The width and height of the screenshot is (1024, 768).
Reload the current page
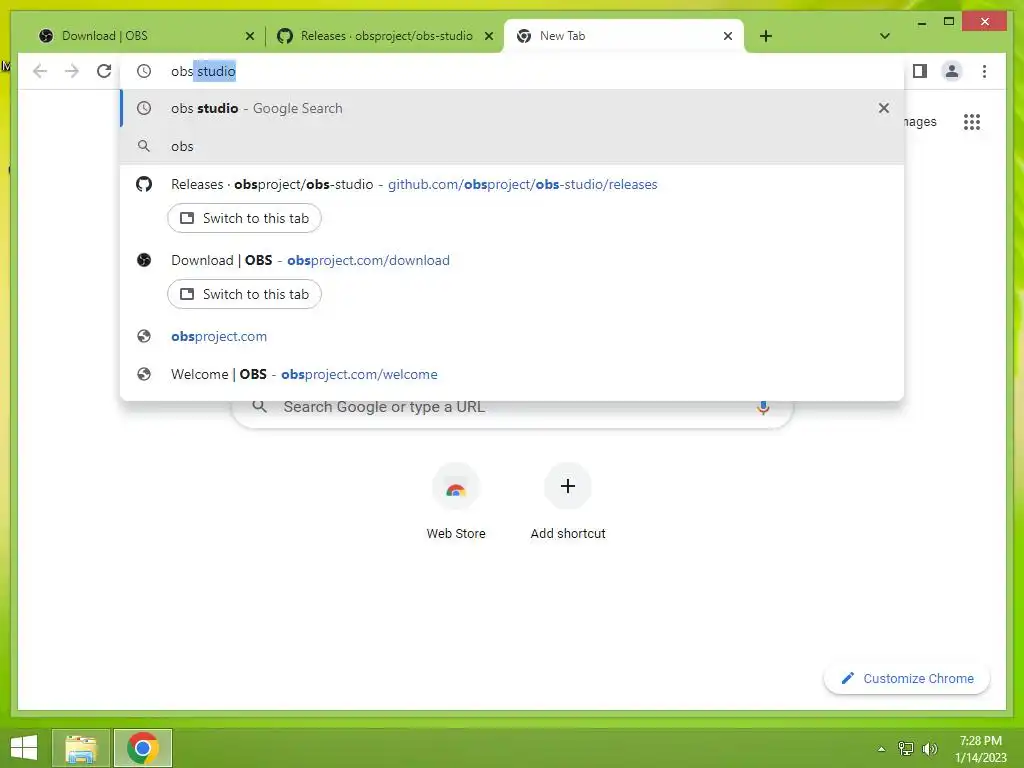pyautogui.click(x=104, y=71)
